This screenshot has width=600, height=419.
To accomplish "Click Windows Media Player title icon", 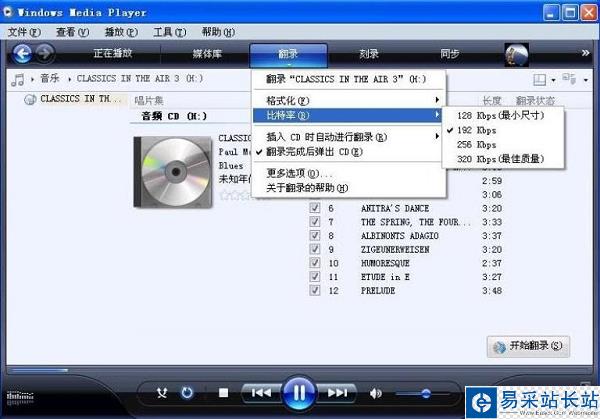I will 8,12.
